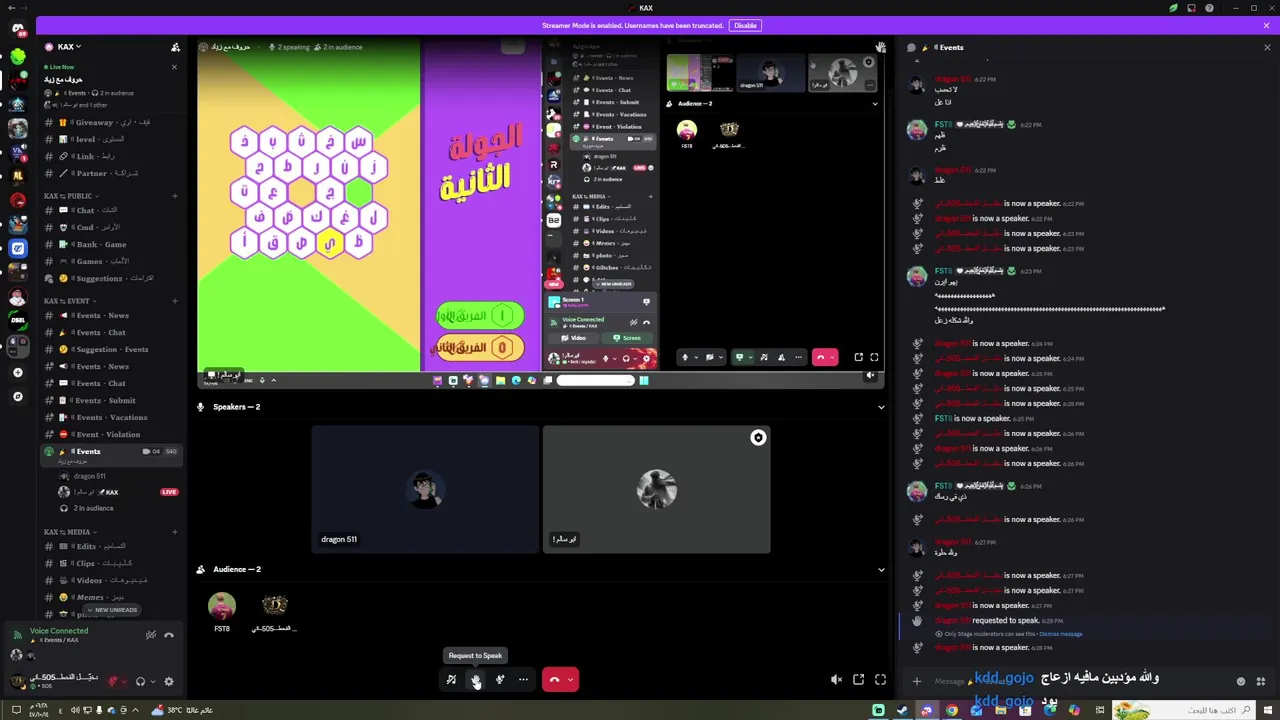Open the Videos channel
Image resolution: width=1280 pixels, height=720 pixels.
[113, 580]
